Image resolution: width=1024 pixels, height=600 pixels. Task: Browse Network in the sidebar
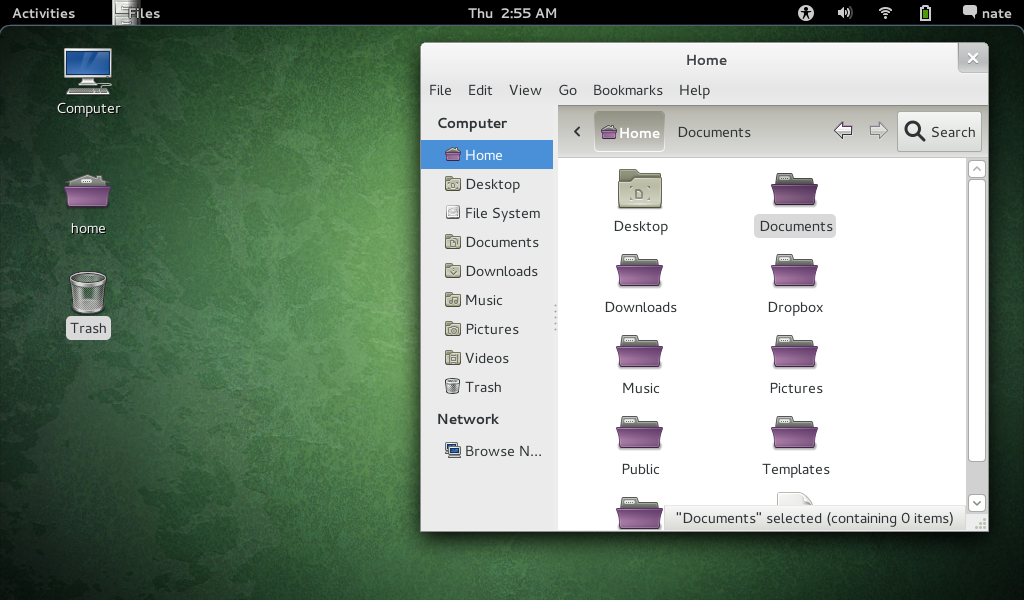[487, 451]
